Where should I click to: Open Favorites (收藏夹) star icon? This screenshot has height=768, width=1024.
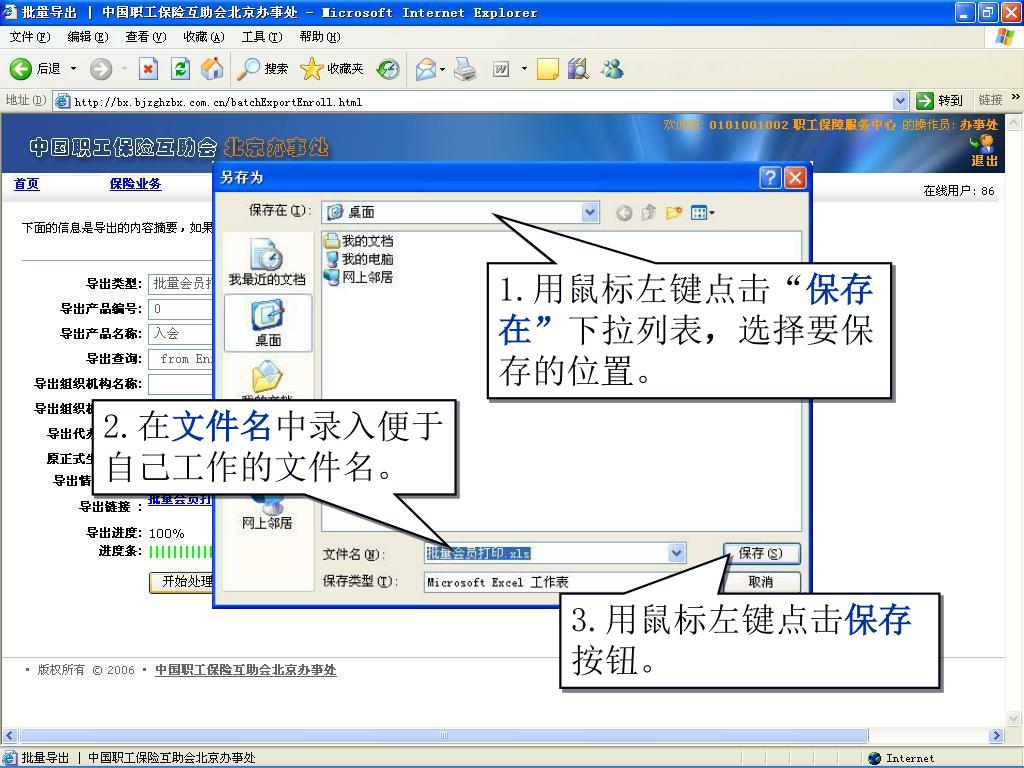coord(331,69)
